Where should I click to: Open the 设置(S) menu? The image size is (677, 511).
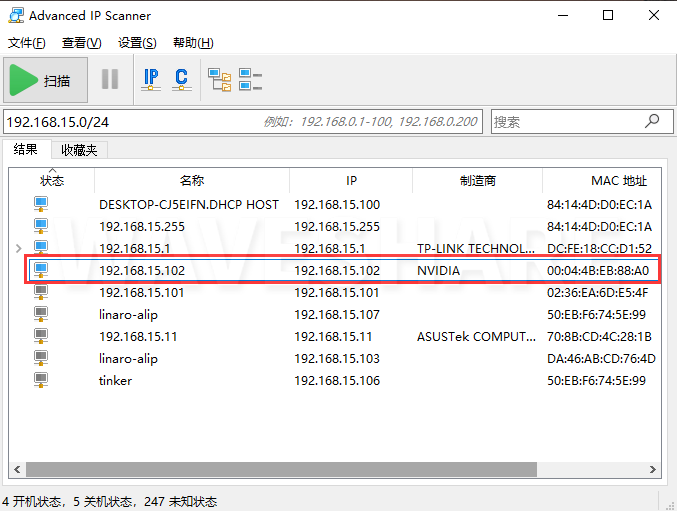pyautogui.click(x=137, y=43)
